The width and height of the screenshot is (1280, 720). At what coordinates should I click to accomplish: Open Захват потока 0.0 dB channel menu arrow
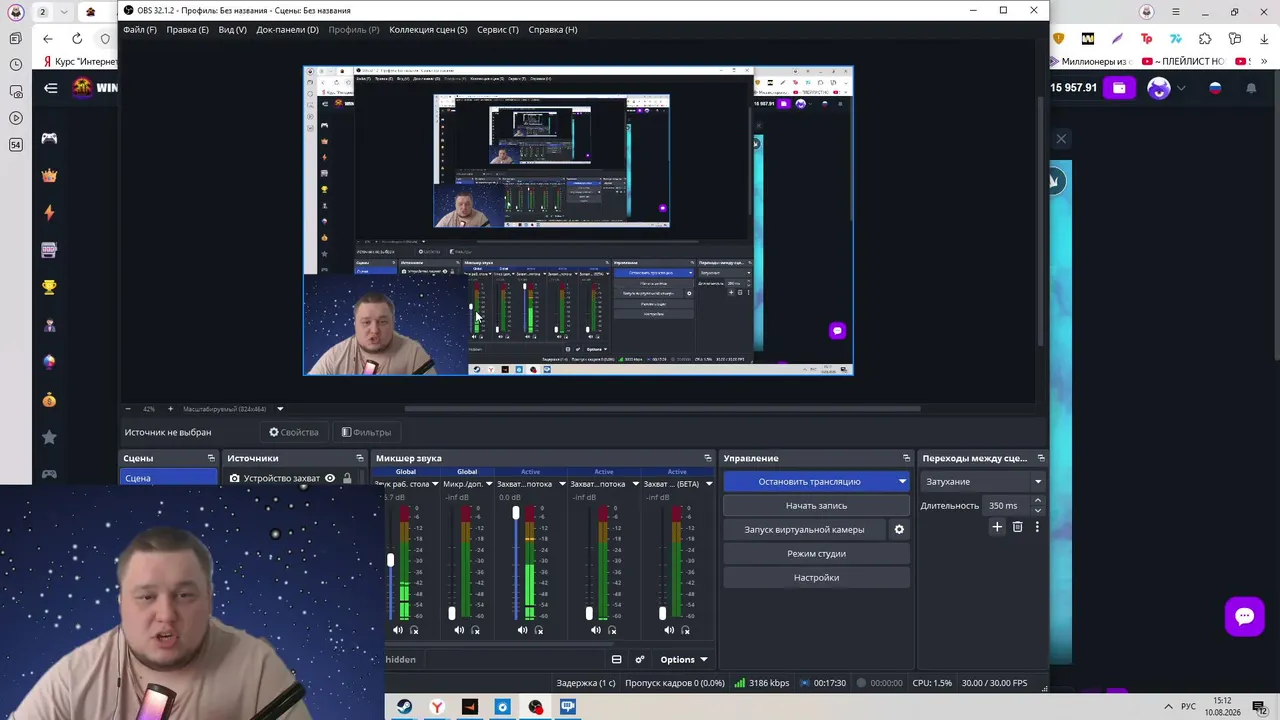(x=562, y=484)
